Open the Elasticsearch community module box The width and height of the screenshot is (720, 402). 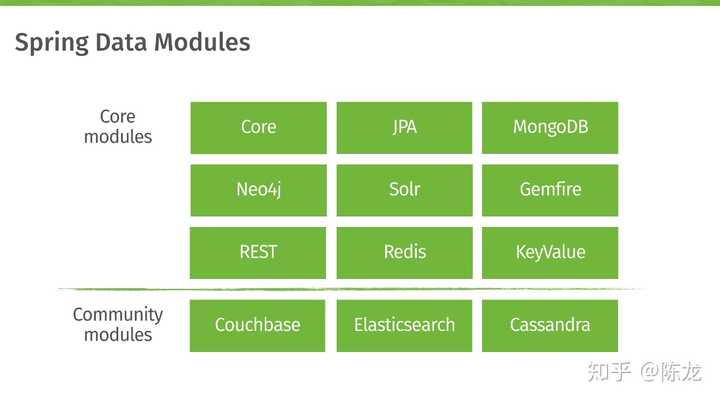(404, 325)
